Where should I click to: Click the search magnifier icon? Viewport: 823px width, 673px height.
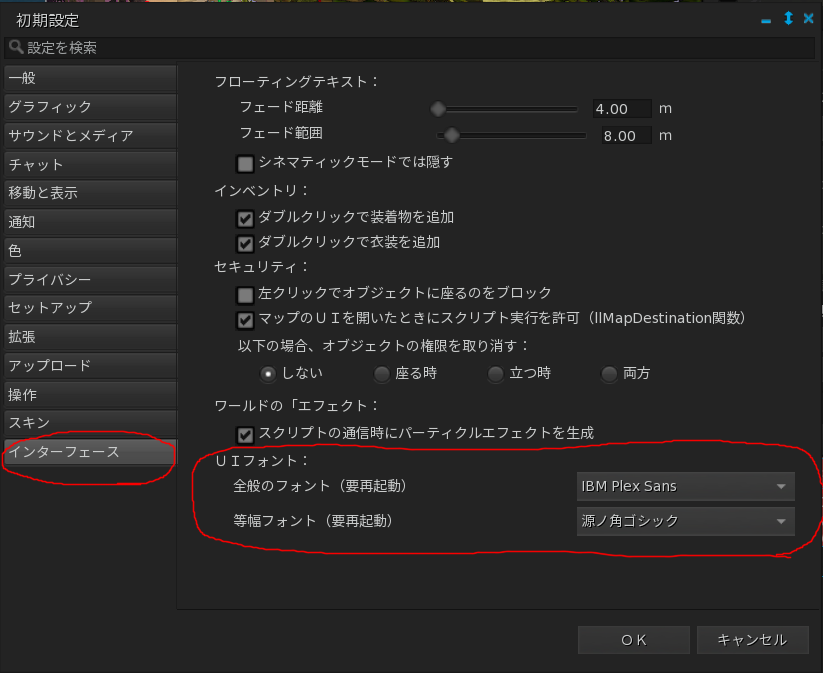[x=16, y=47]
